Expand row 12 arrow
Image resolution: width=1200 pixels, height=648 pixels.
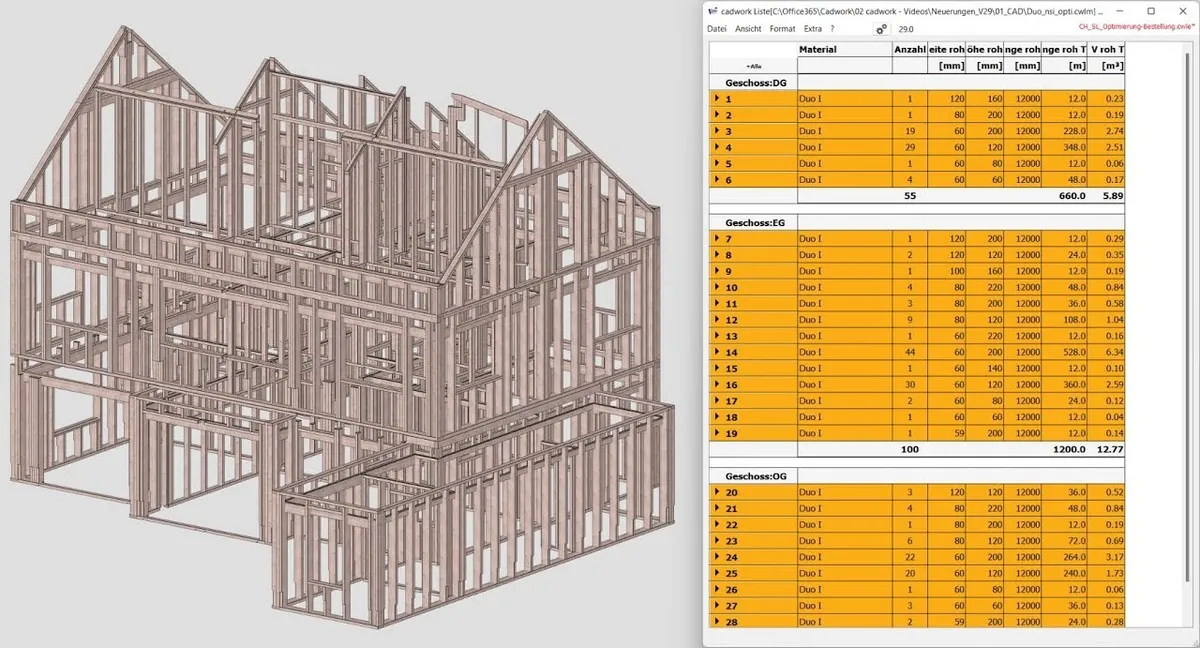717,319
